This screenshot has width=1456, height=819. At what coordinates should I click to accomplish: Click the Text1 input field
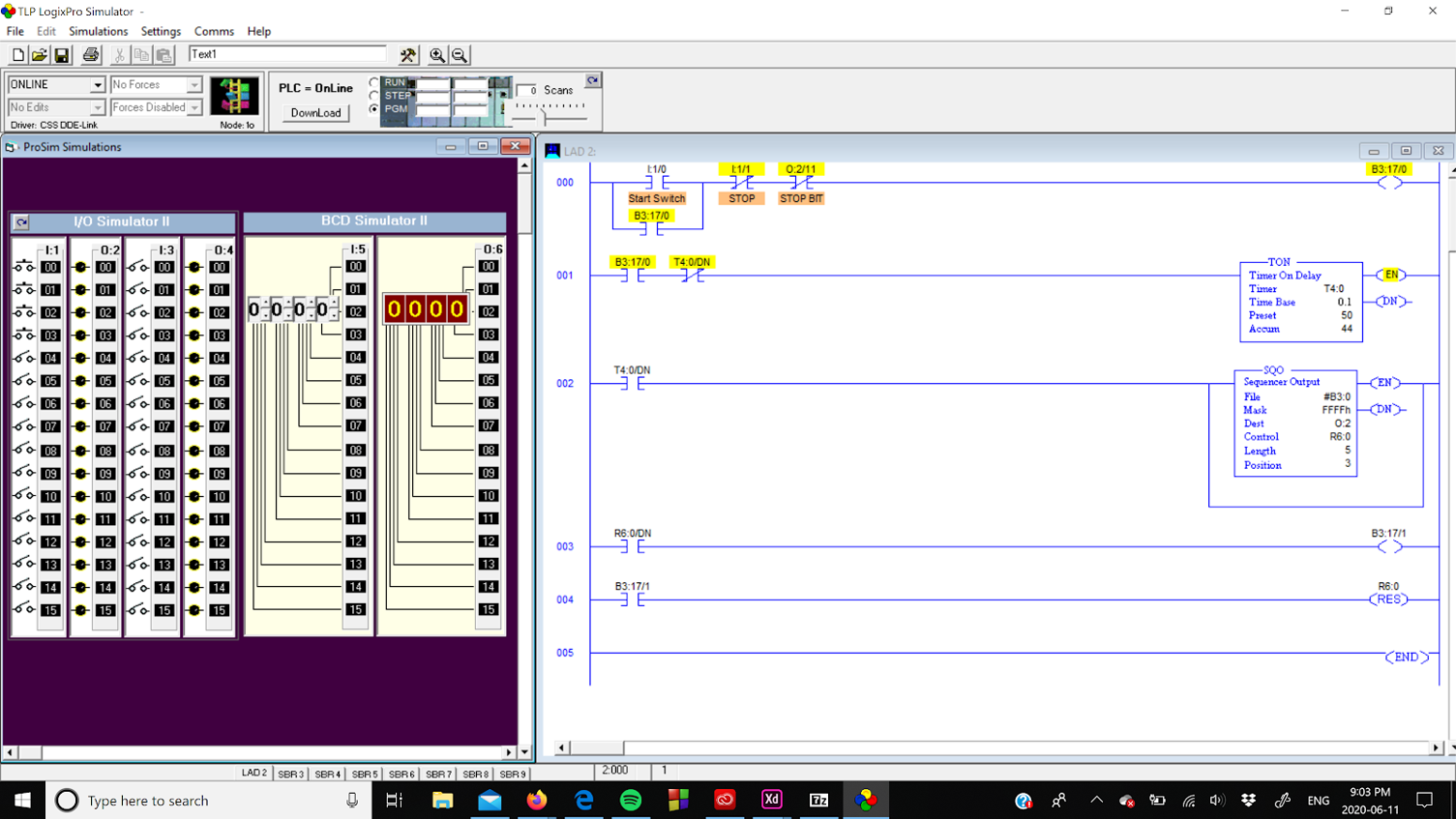pos(287,54)
